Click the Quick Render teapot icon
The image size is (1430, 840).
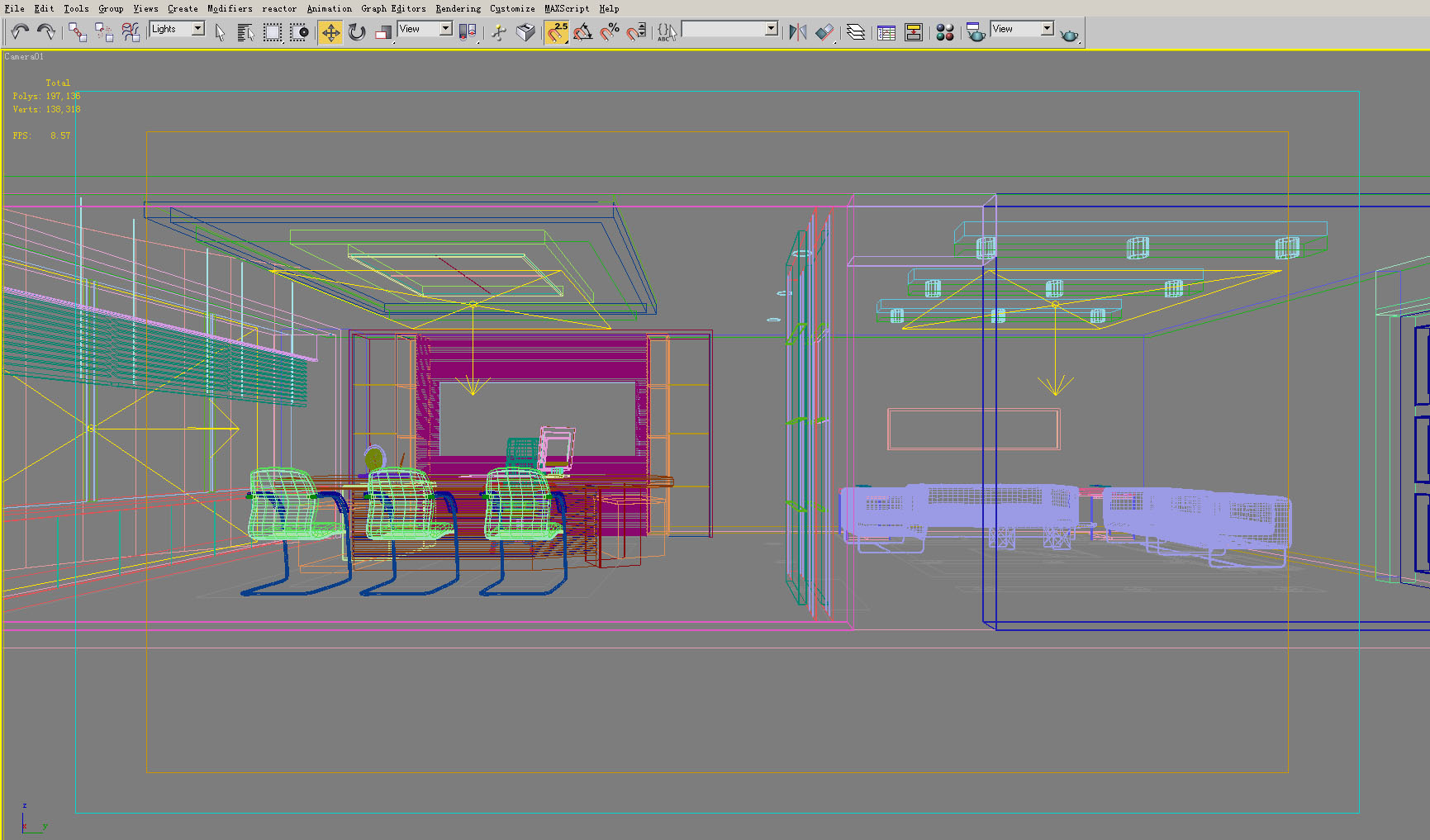pos(1070,34)
